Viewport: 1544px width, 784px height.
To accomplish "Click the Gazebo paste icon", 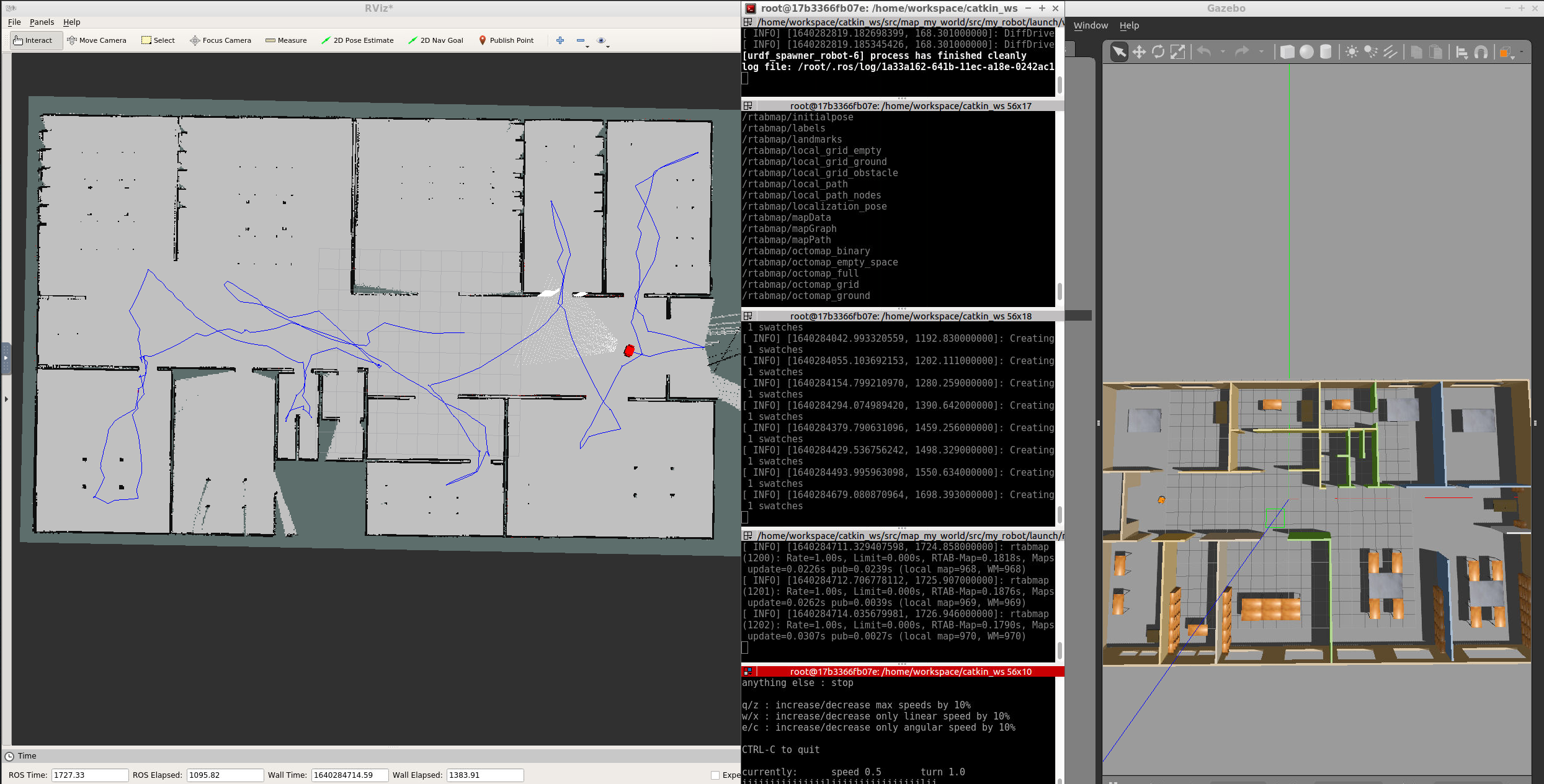I will (1435, 52).
